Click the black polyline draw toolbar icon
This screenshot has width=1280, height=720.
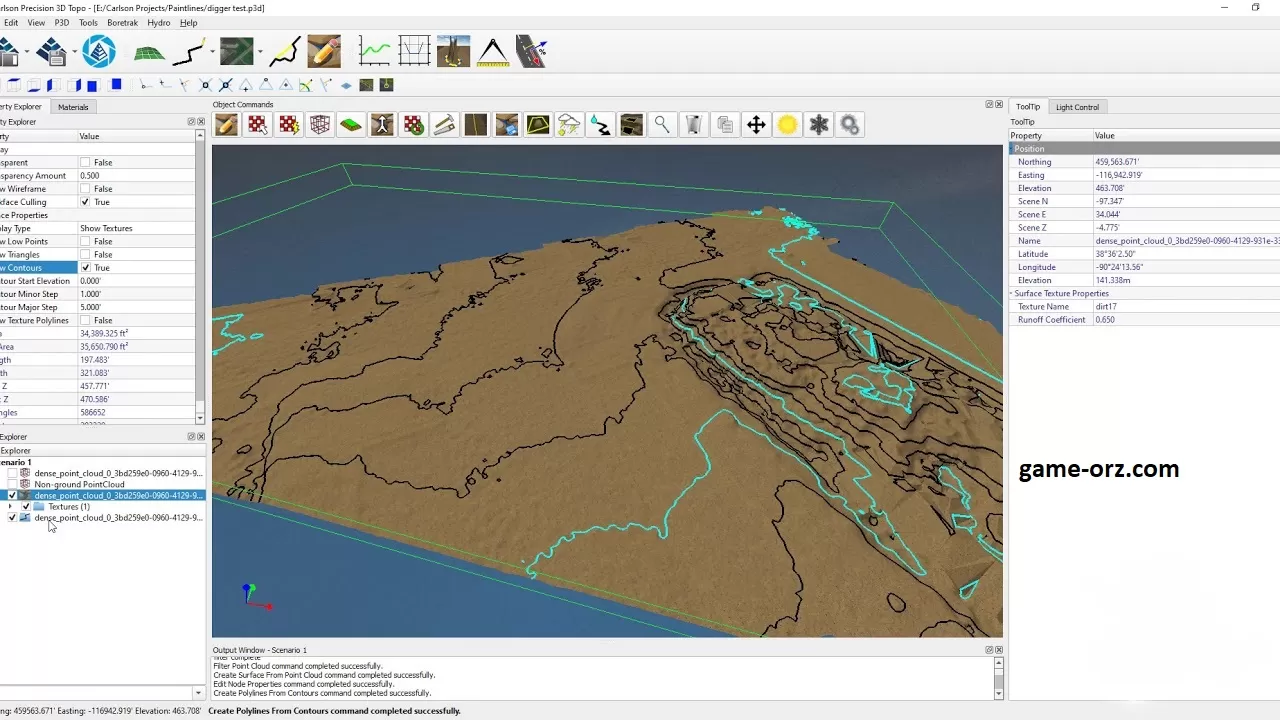pos(190,52)
